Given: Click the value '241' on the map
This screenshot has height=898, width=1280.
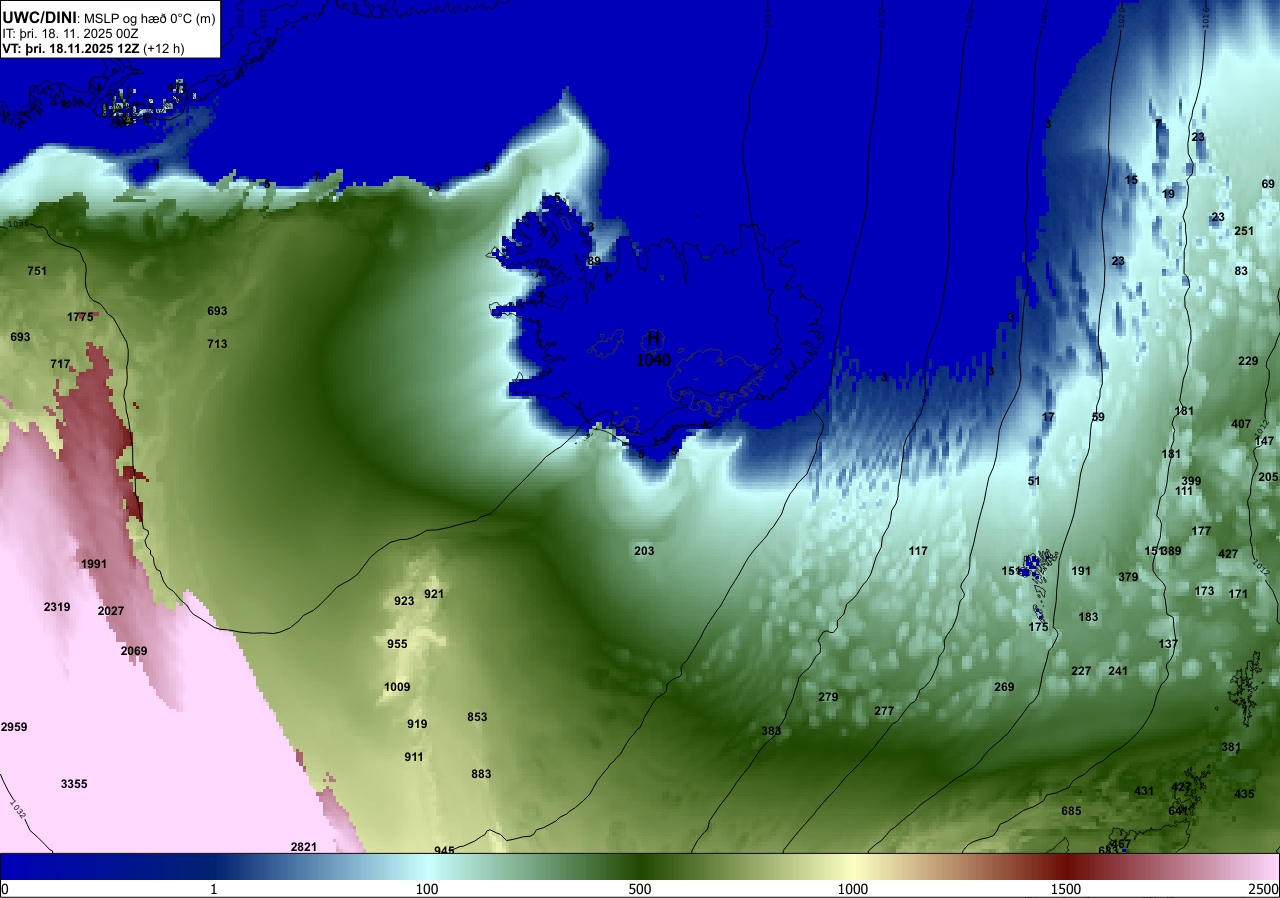Looking at the screenshot, I should click(1118, 671).
